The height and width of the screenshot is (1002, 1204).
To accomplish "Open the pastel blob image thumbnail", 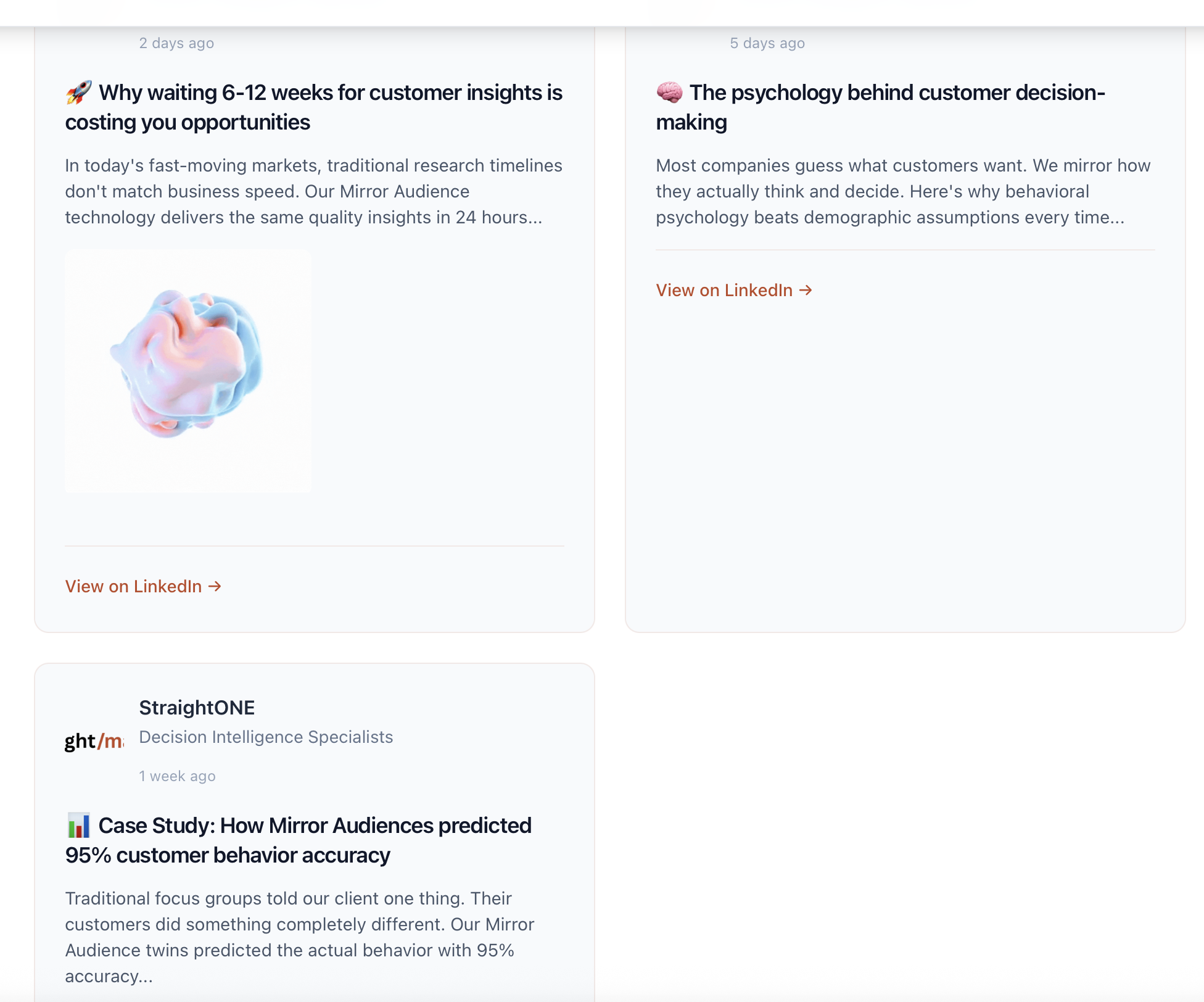I will [188, 370].
